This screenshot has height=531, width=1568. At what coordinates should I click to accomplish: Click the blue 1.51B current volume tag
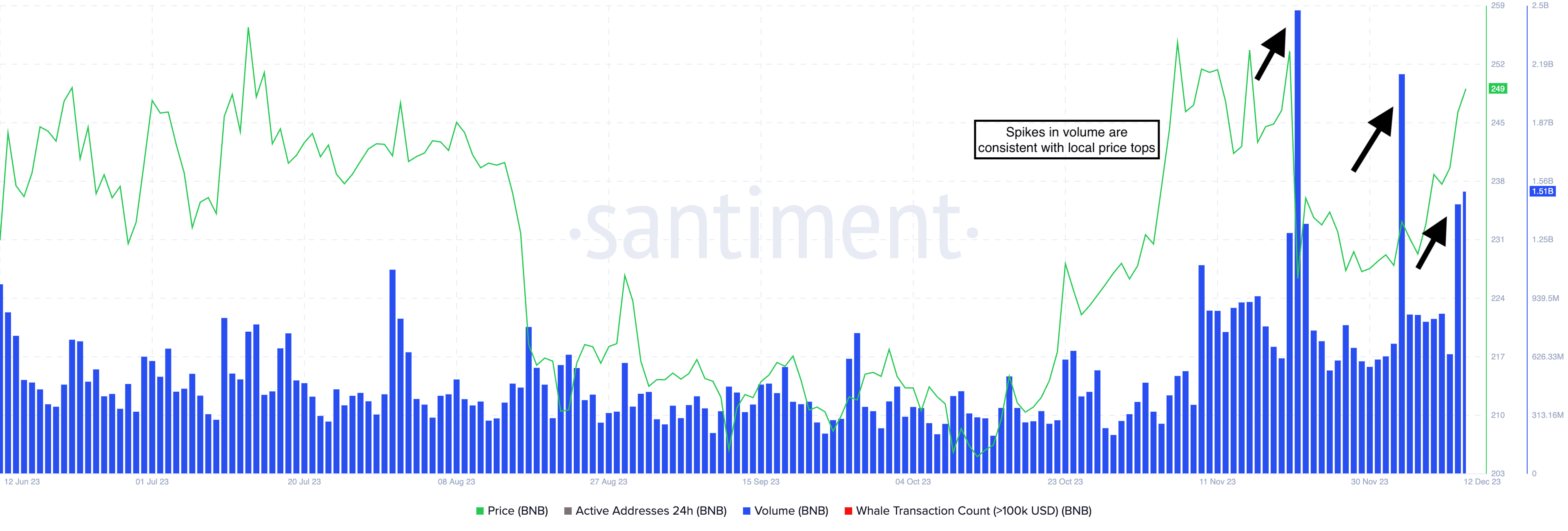coord(1542,191)
